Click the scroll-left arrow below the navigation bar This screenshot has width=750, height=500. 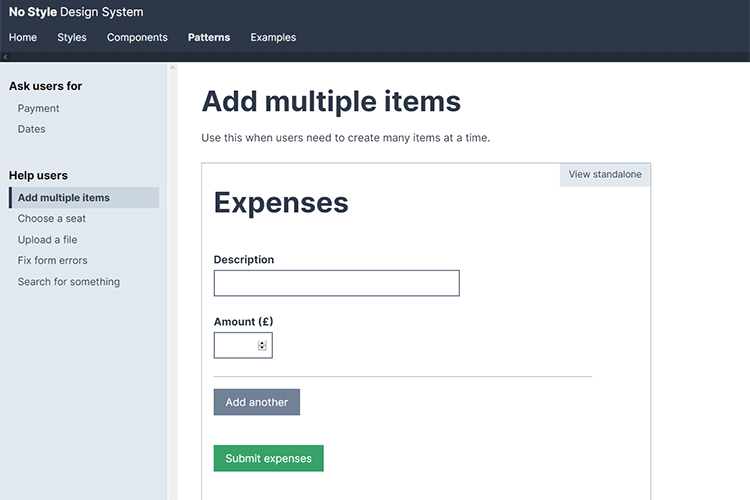coord(5,57)
